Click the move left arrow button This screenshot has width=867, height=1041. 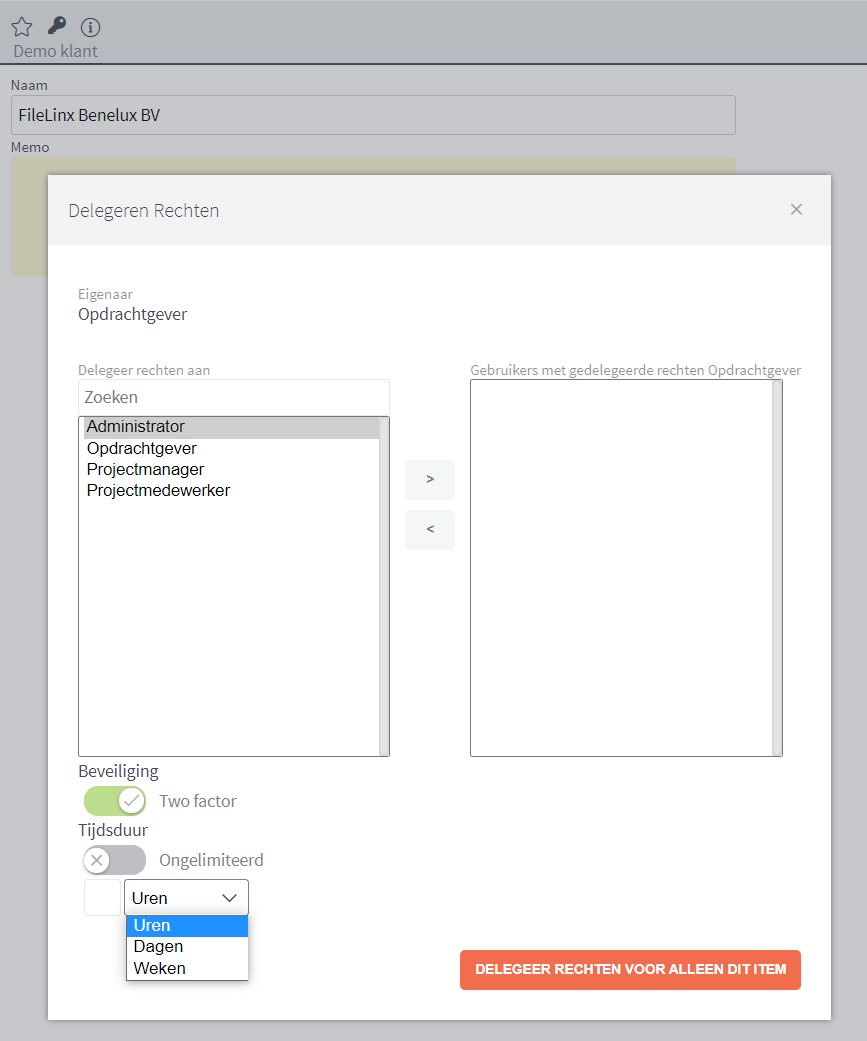(x=430, y=530)
